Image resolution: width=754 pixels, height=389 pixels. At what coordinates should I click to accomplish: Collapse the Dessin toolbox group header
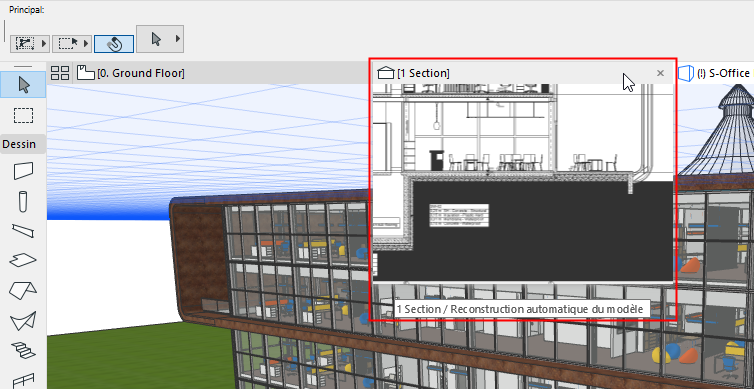[x=23, y=144]
